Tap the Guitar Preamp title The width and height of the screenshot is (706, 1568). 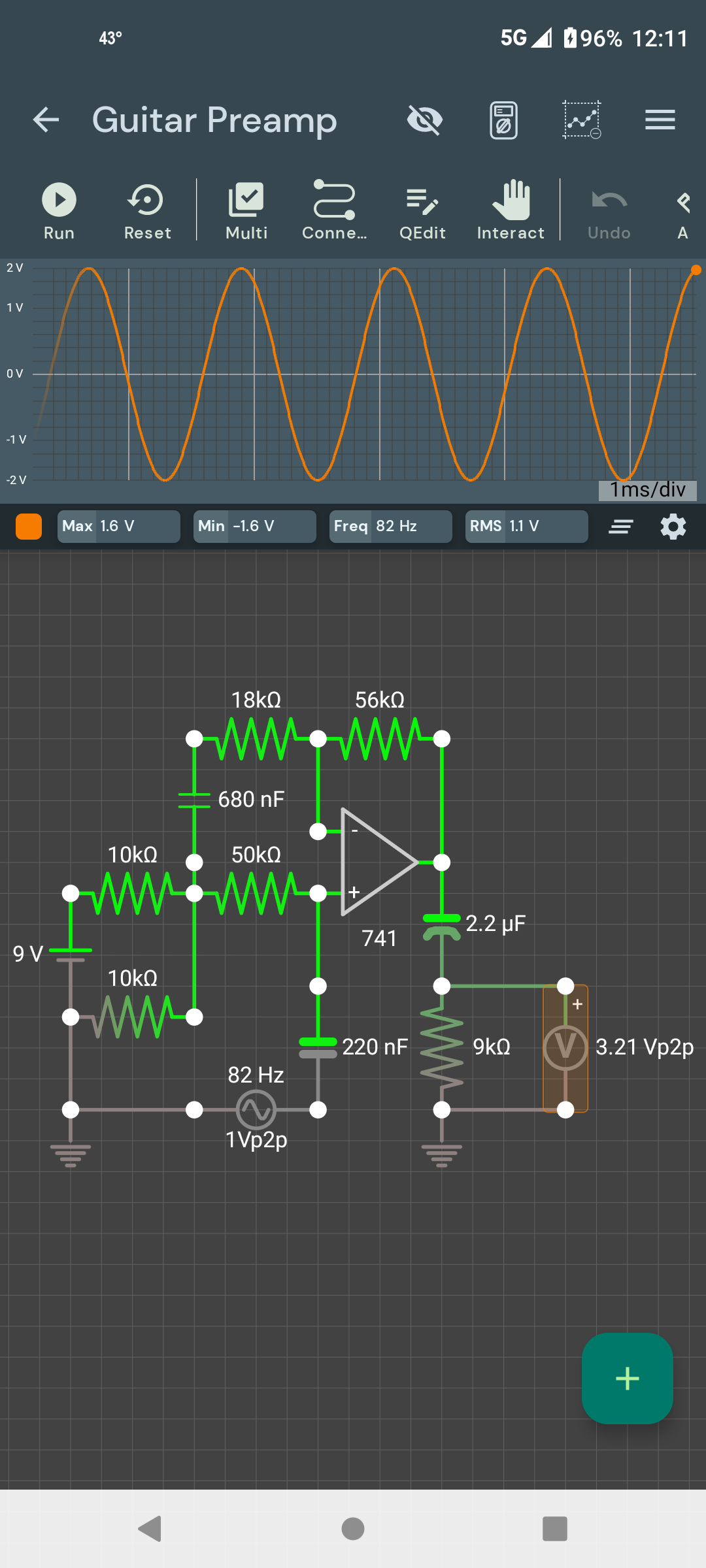[214, 120]
